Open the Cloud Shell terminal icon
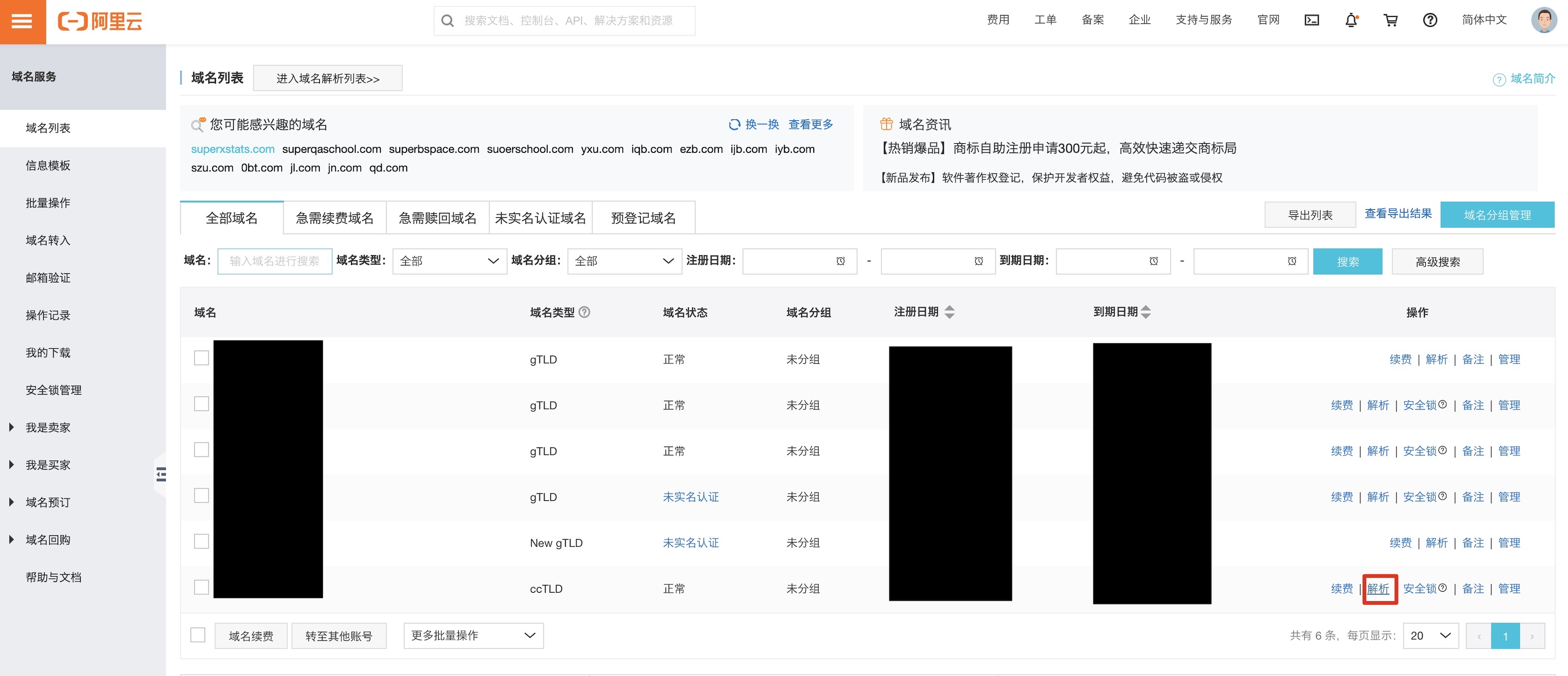 pos(1312,20)
